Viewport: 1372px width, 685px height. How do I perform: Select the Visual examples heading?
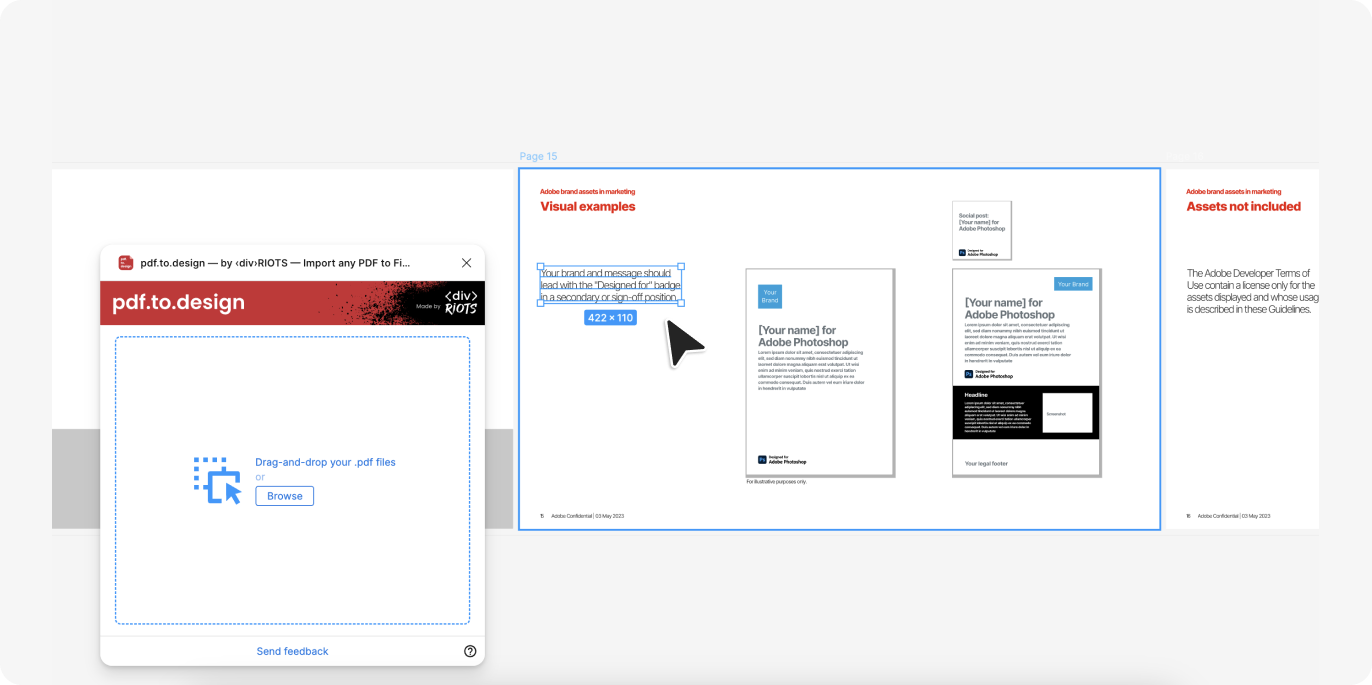(x=588, y=207)
